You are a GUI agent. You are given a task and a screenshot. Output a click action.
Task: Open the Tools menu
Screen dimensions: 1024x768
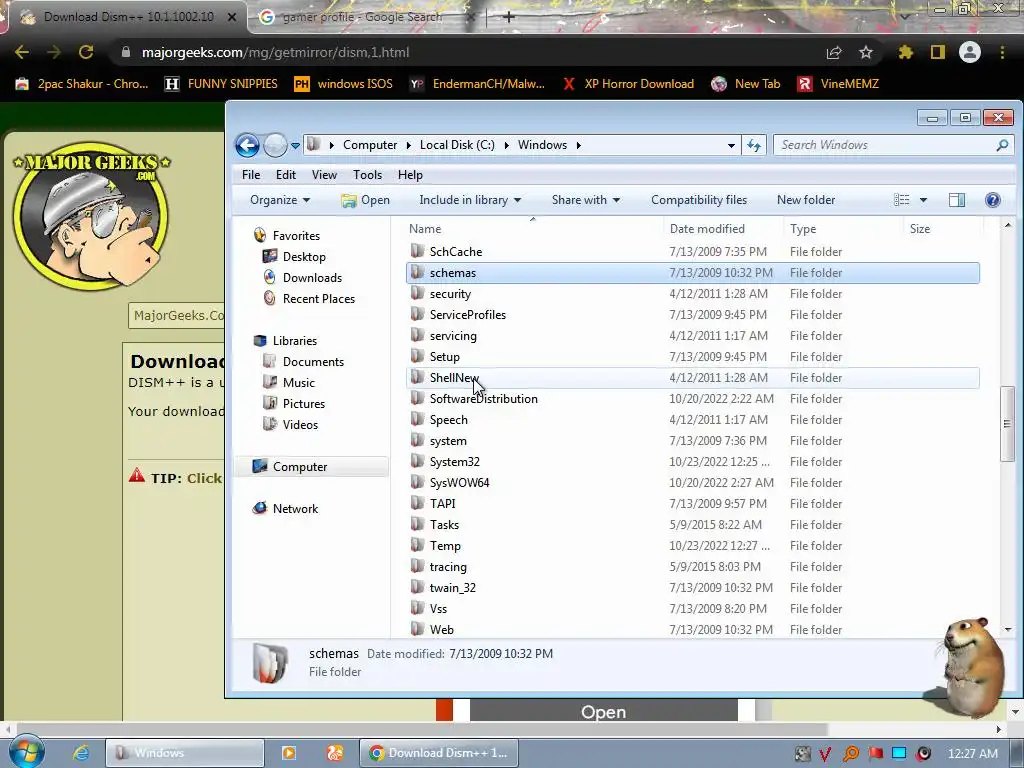367,174
